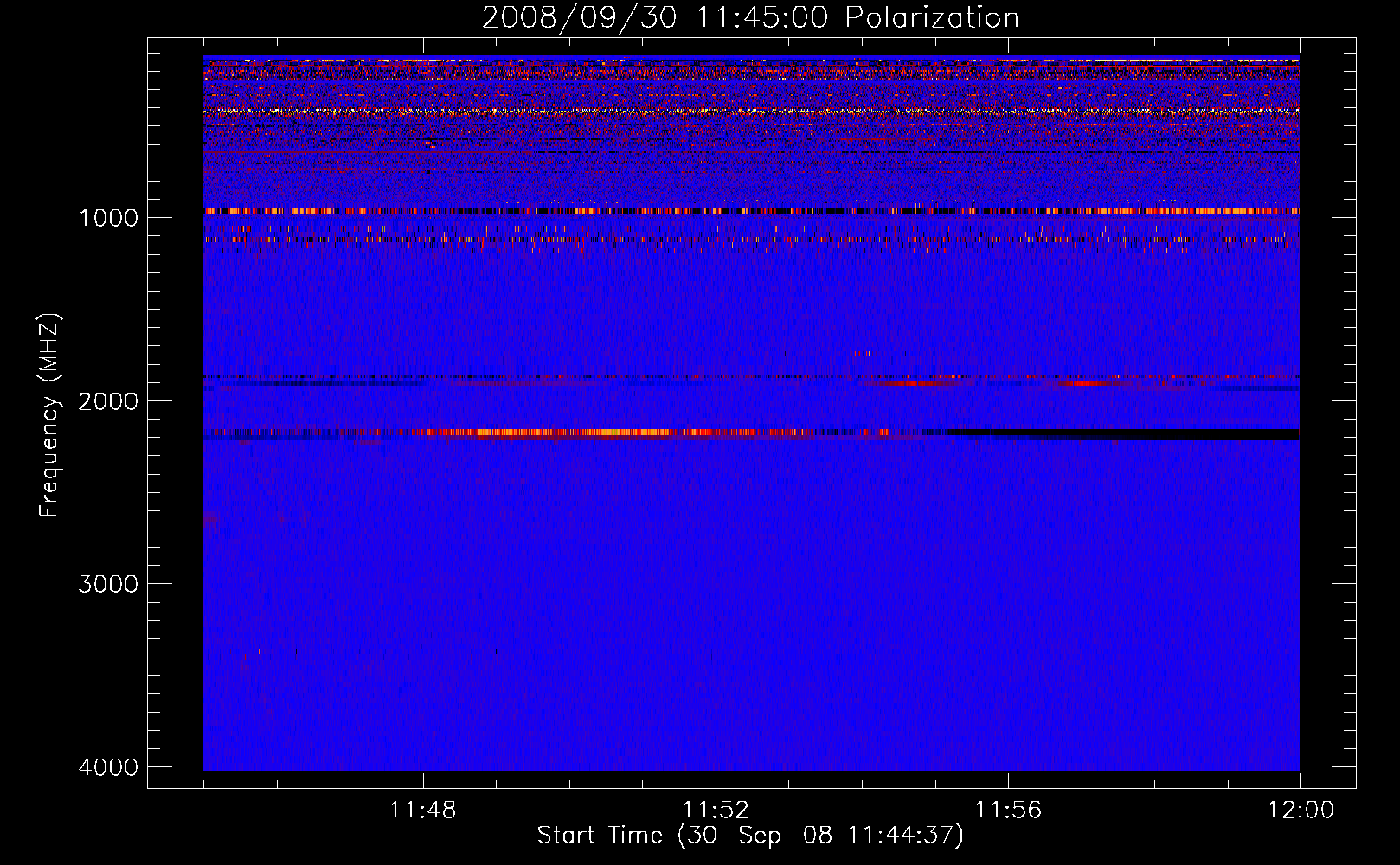This screenshot has height=865, width=1400.
Task: Click the 11:56 time tick label
Action: [x=1008, y=811]
